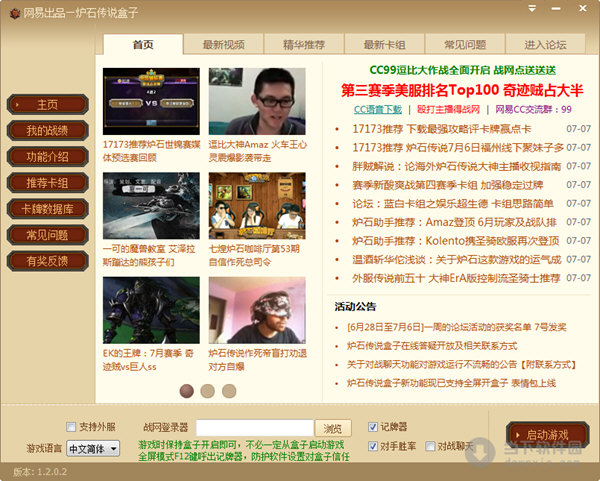Open announcement 关于对战聊天功能对游戏运行不流畅
This screenshot has width=600, height=481.
pos(461,364)
